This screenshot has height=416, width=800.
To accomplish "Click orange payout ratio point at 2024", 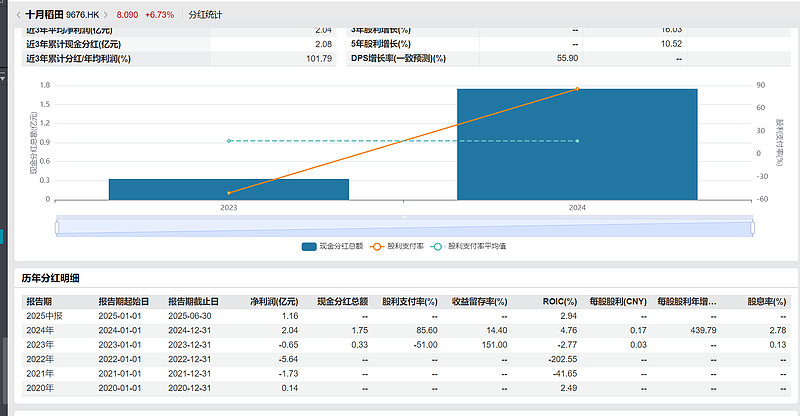I will (577, 89).
